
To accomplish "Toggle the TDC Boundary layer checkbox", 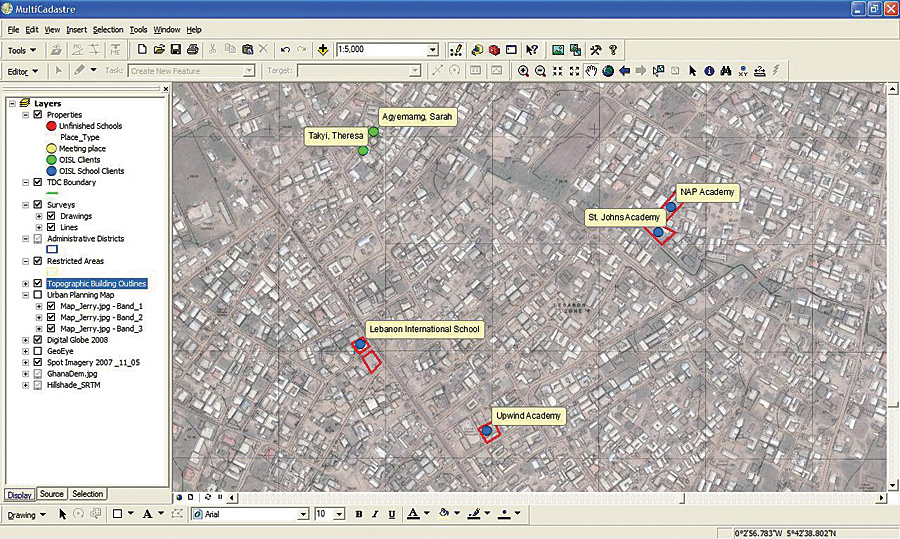I will click(x=38, y=182).
